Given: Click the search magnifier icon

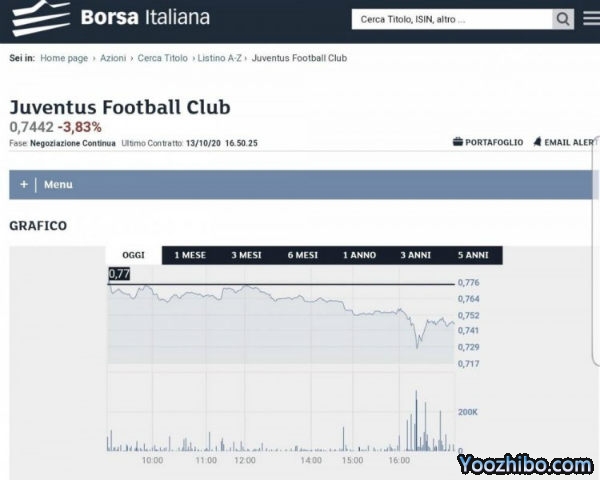Looking at the screenshot, I should point(564,18).
